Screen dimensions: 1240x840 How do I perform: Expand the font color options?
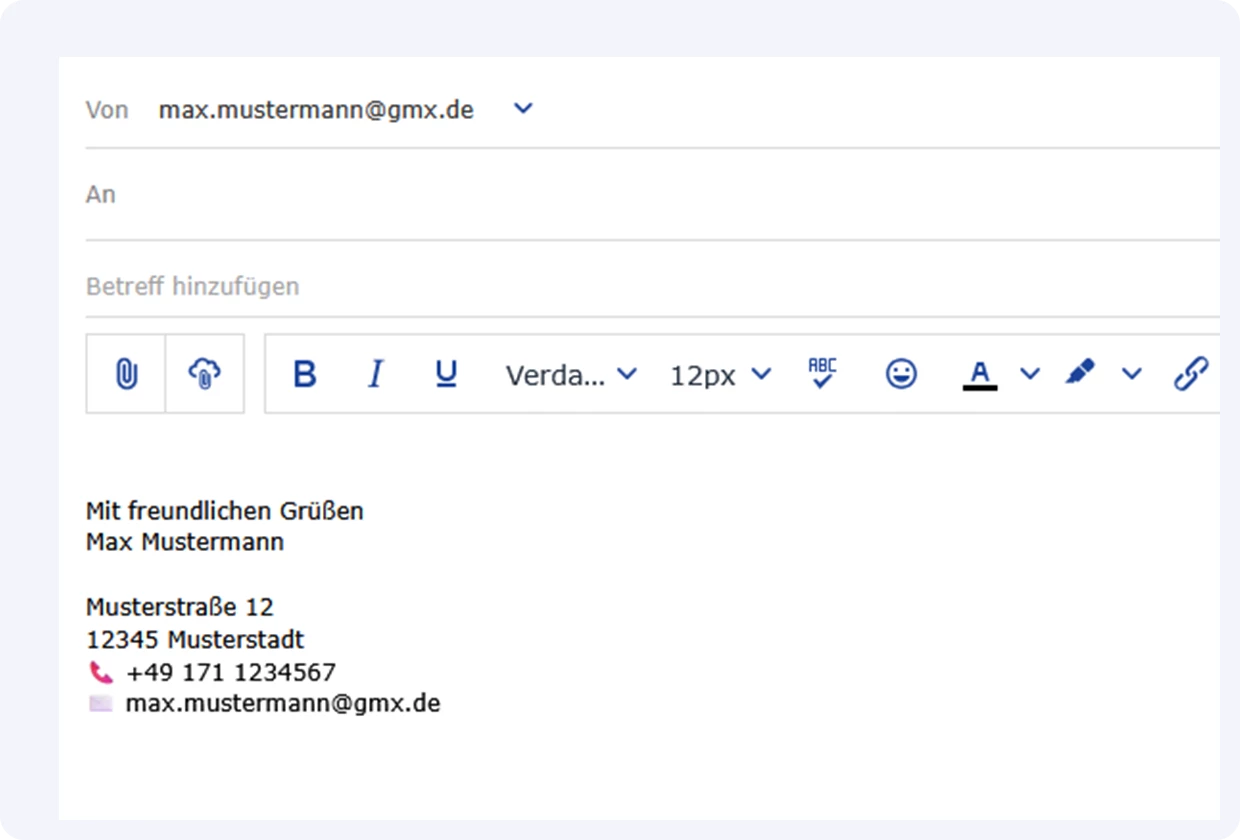click(1028, 373)
